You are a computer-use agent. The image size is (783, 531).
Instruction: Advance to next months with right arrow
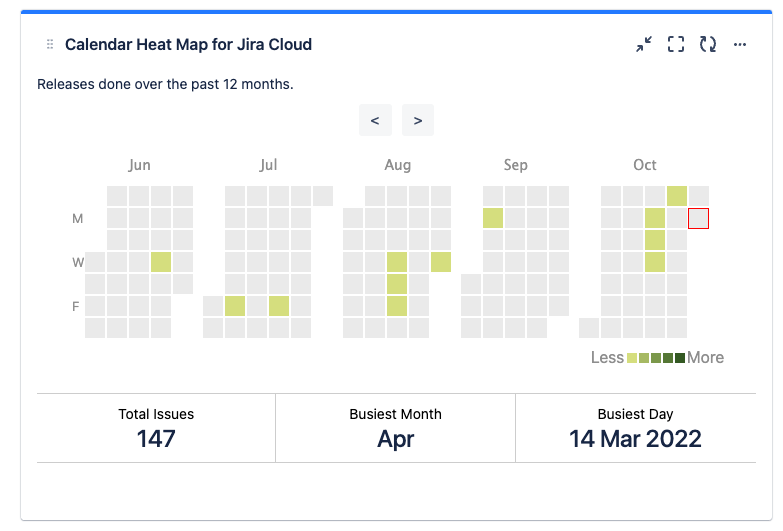click(x=418, y=120)
